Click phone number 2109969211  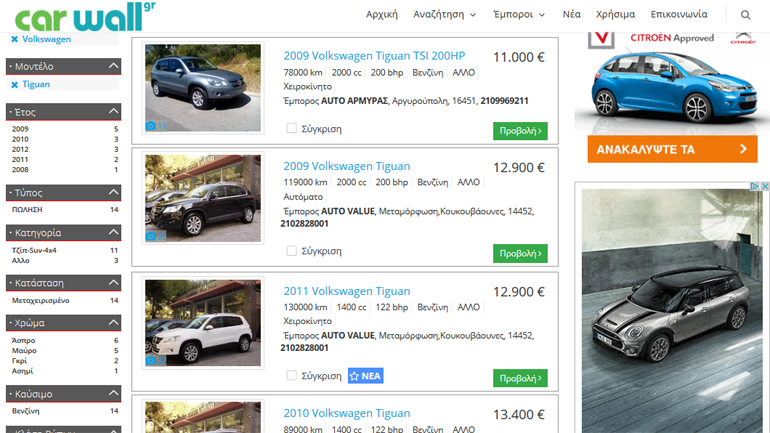(x=504, y=101)
